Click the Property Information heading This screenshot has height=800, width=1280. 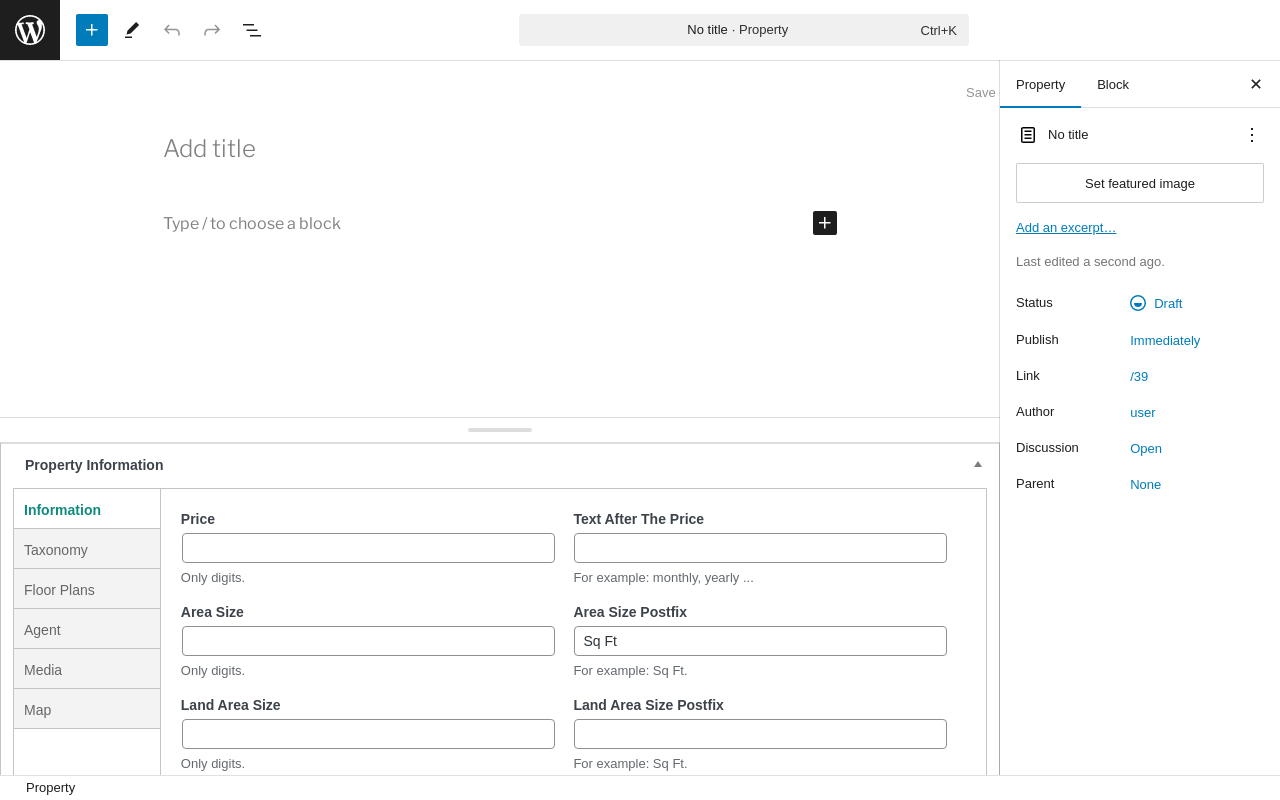pos(94,465)
